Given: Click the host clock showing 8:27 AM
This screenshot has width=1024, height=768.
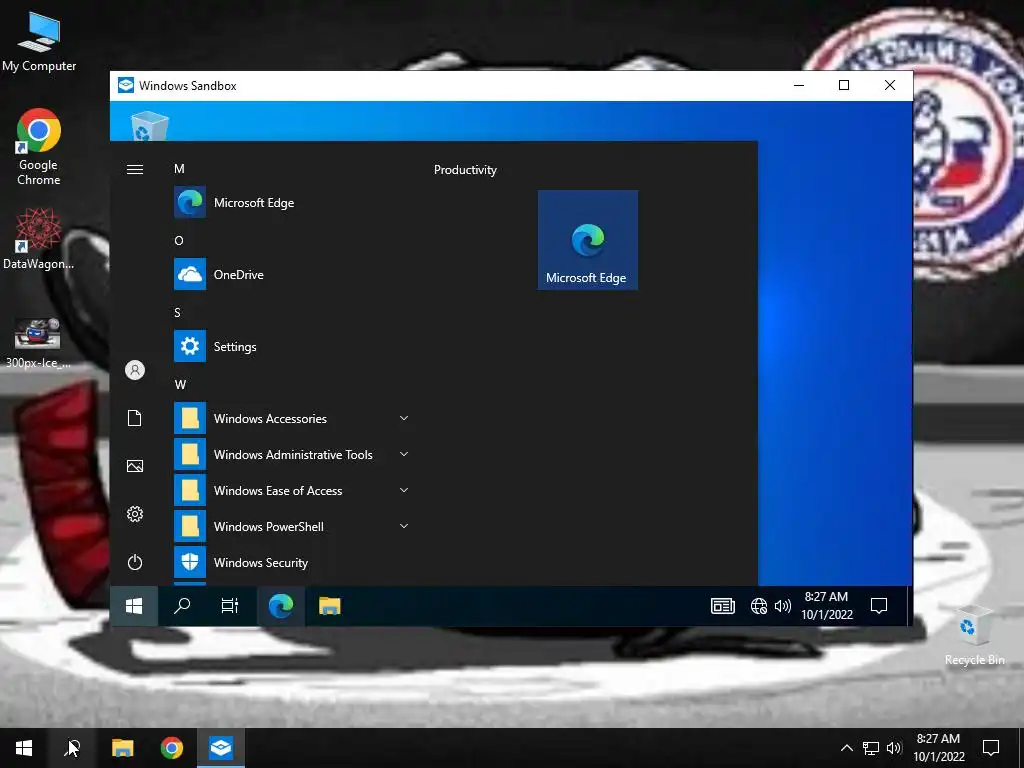Looking at the screenshot, I should point(938,747).
